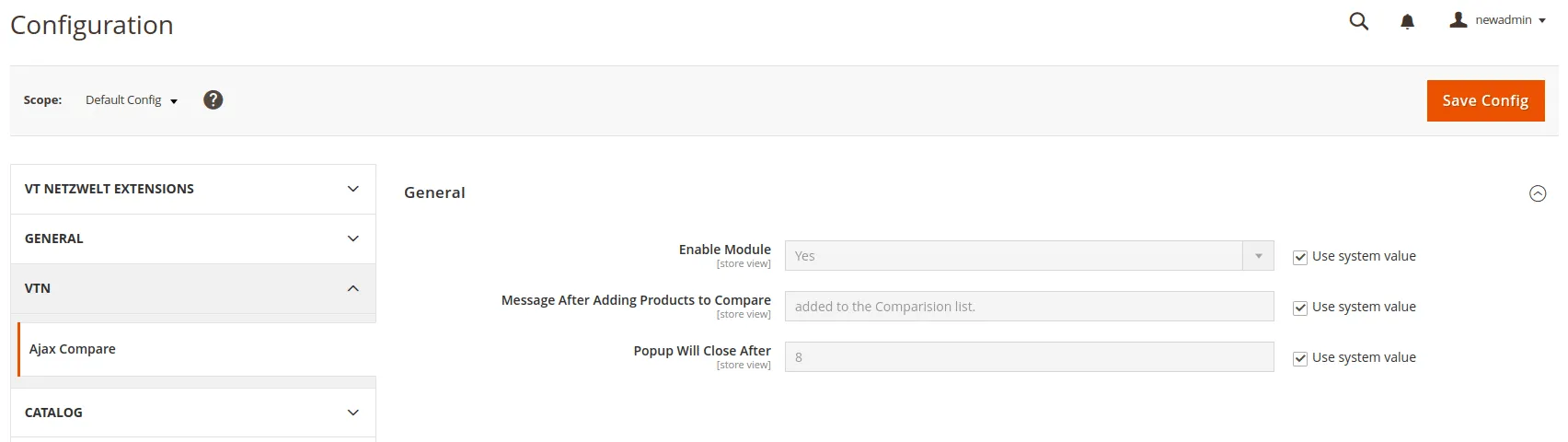This screenshot has width=1568, height=442.
Task: Uncheck Use system value for Enable Module
Action: (x=1300, y=258)
